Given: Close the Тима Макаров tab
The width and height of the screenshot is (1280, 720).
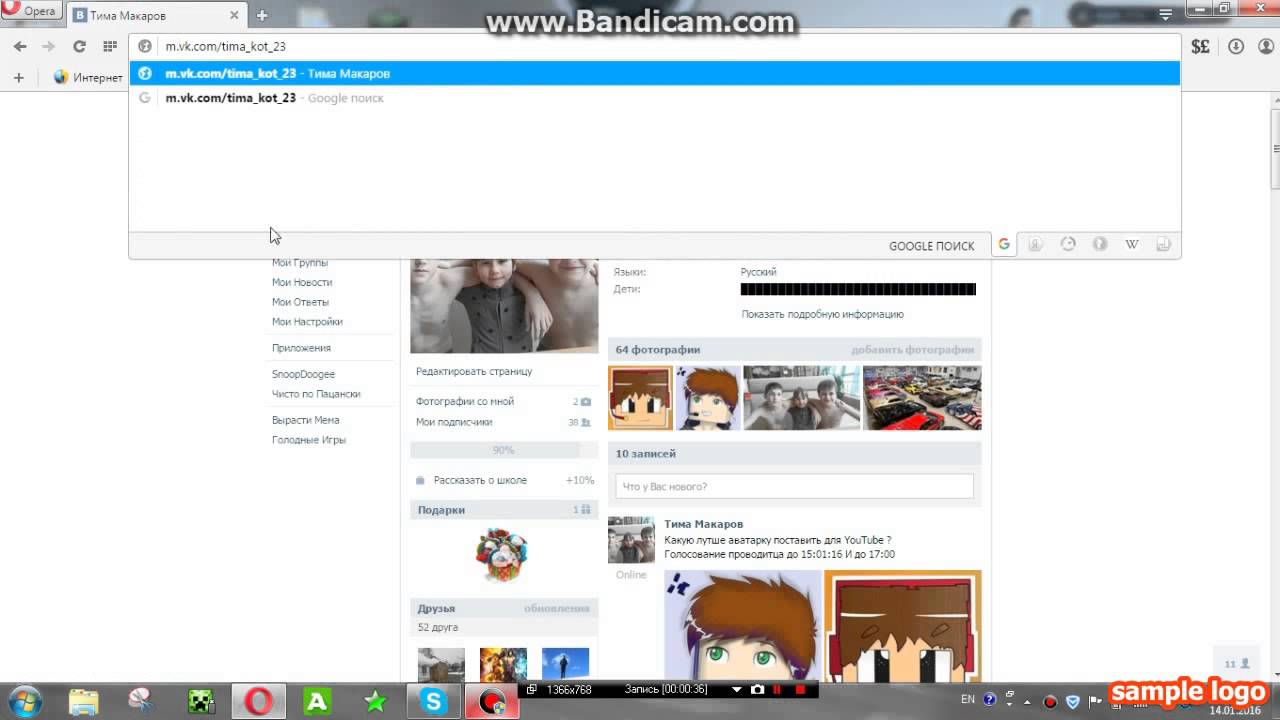Looking at the screenshot, I should [235, 15].
